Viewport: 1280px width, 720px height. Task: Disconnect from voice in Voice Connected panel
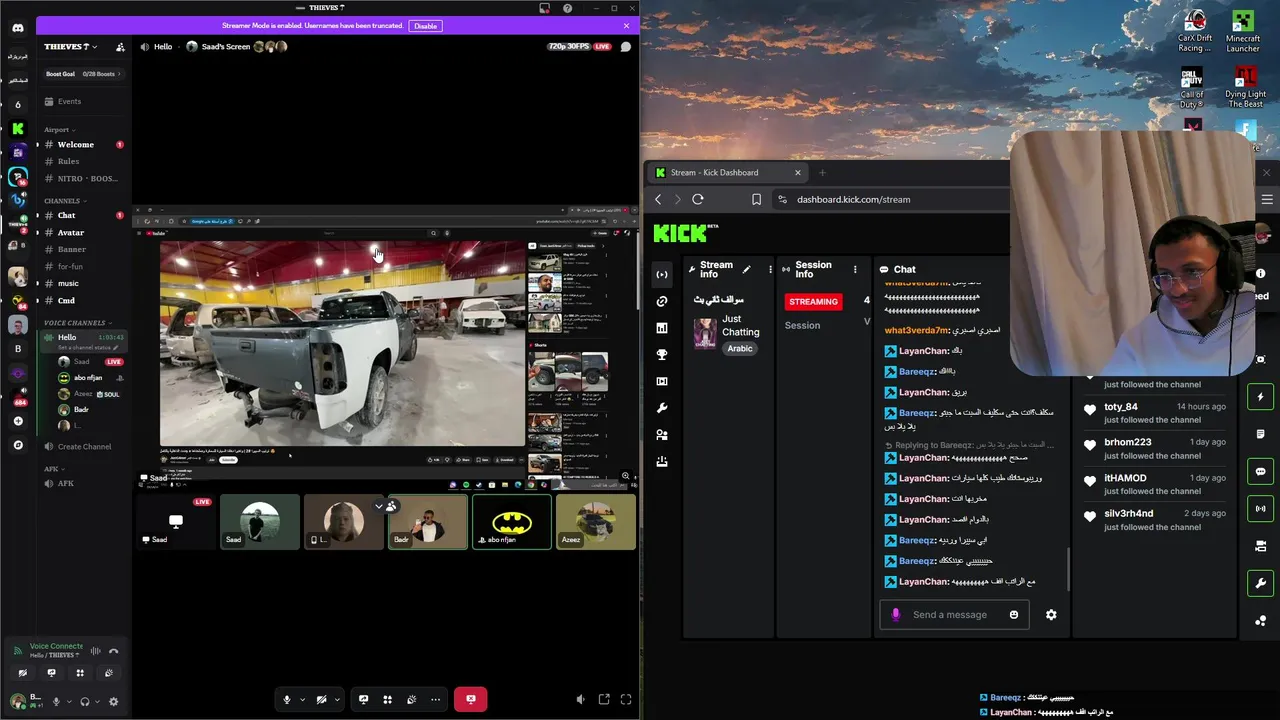click(x=114, y=651)
